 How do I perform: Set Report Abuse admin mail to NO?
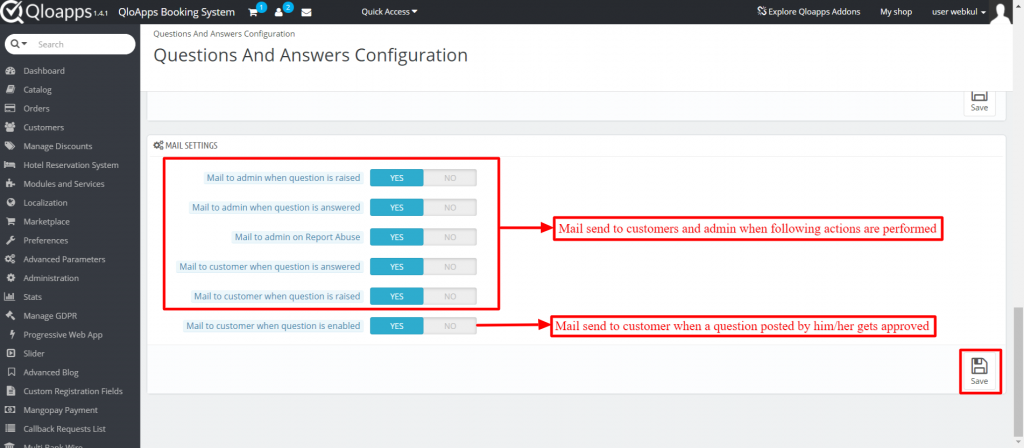click(450, 237)
